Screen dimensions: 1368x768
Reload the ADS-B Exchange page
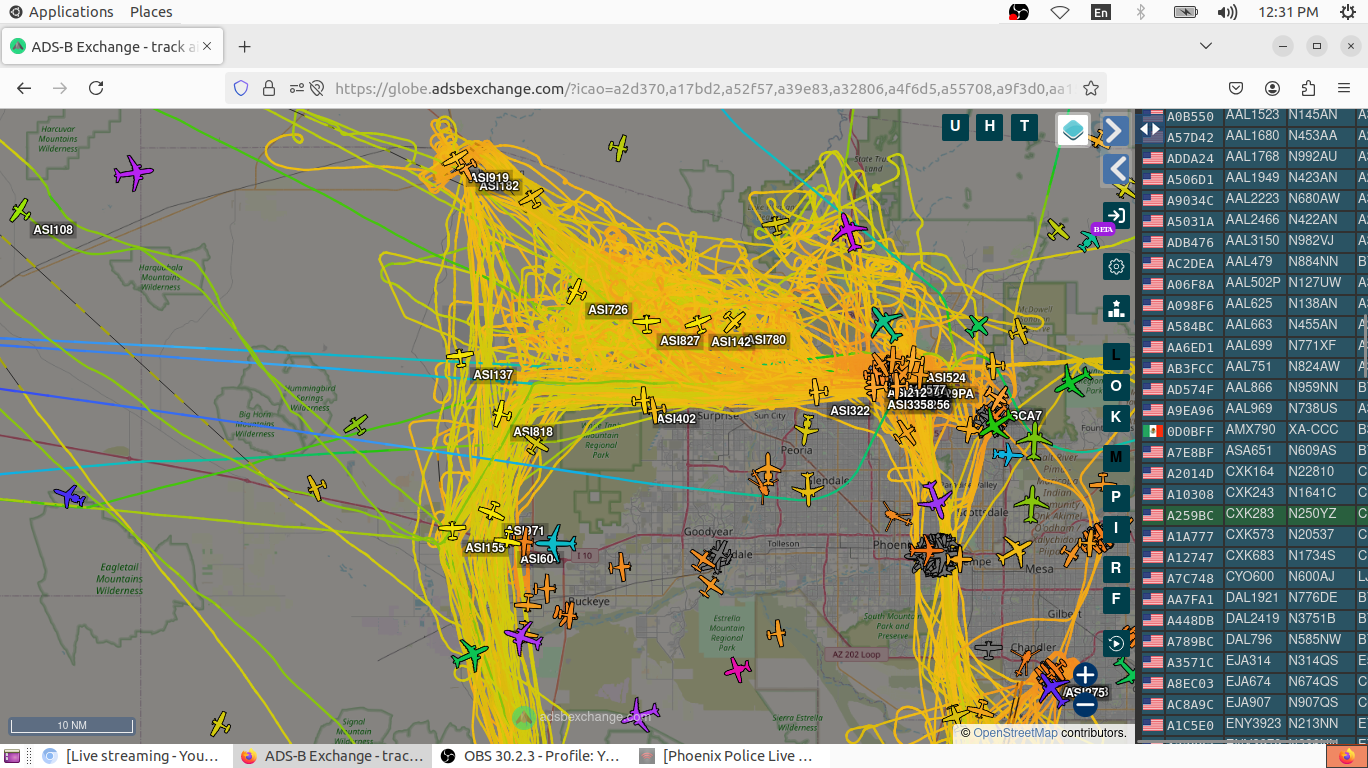[96, 88]
